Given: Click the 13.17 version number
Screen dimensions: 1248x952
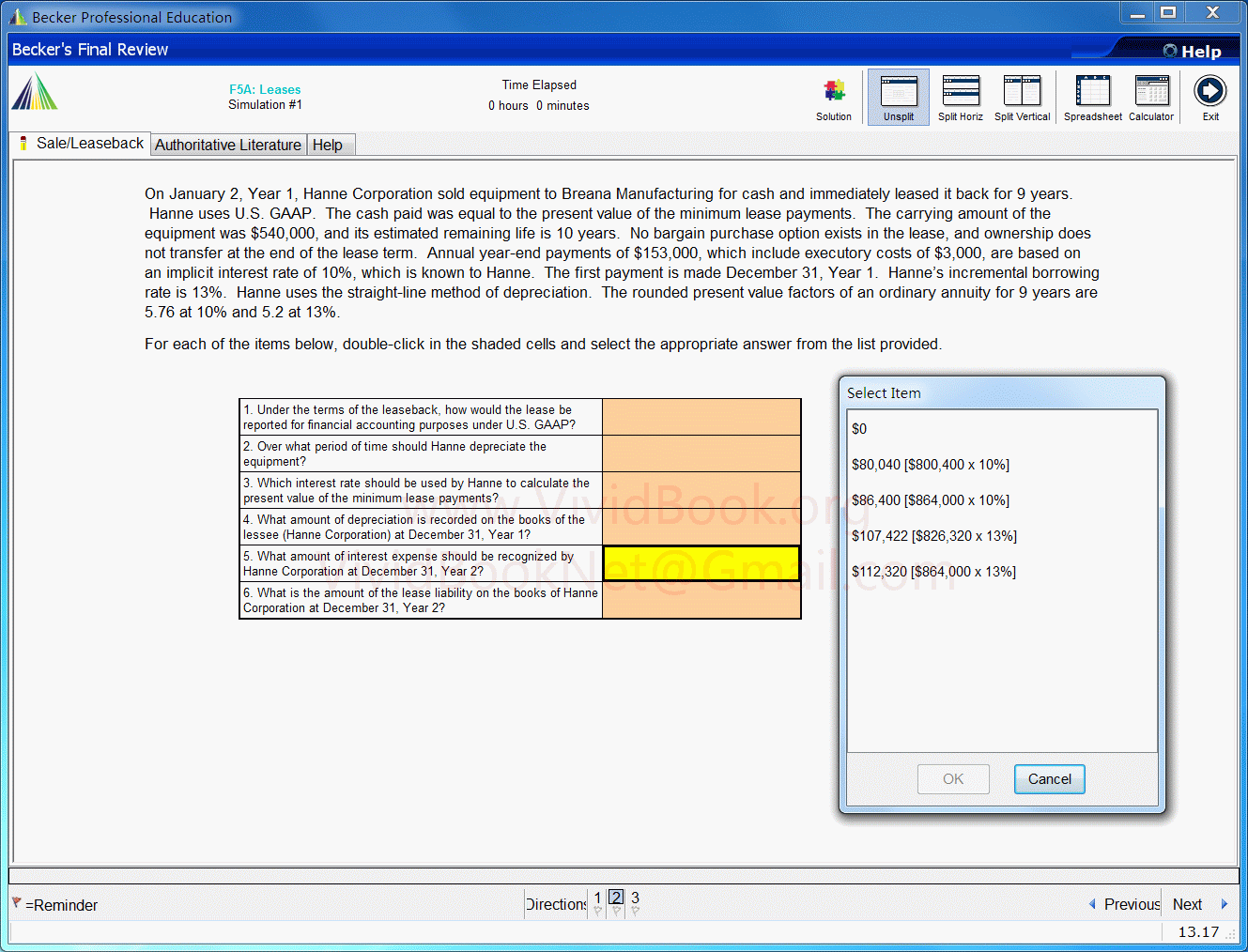Looking at the screenshot, I should tap(1198, 931).
